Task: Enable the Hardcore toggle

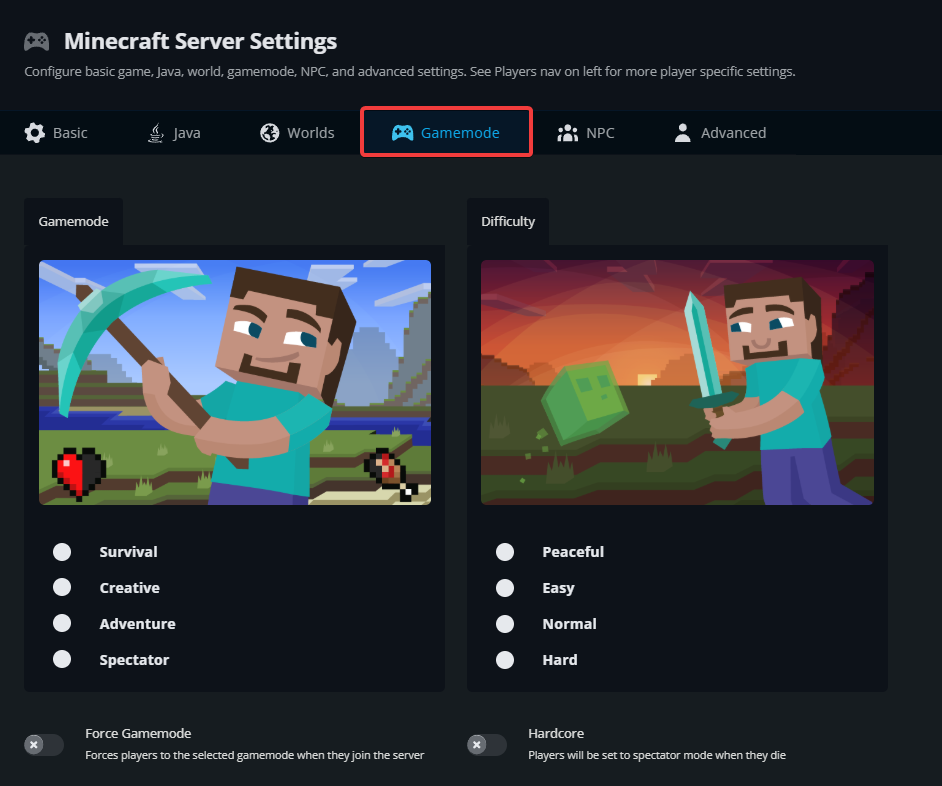Action: click(x=486, y=745)
